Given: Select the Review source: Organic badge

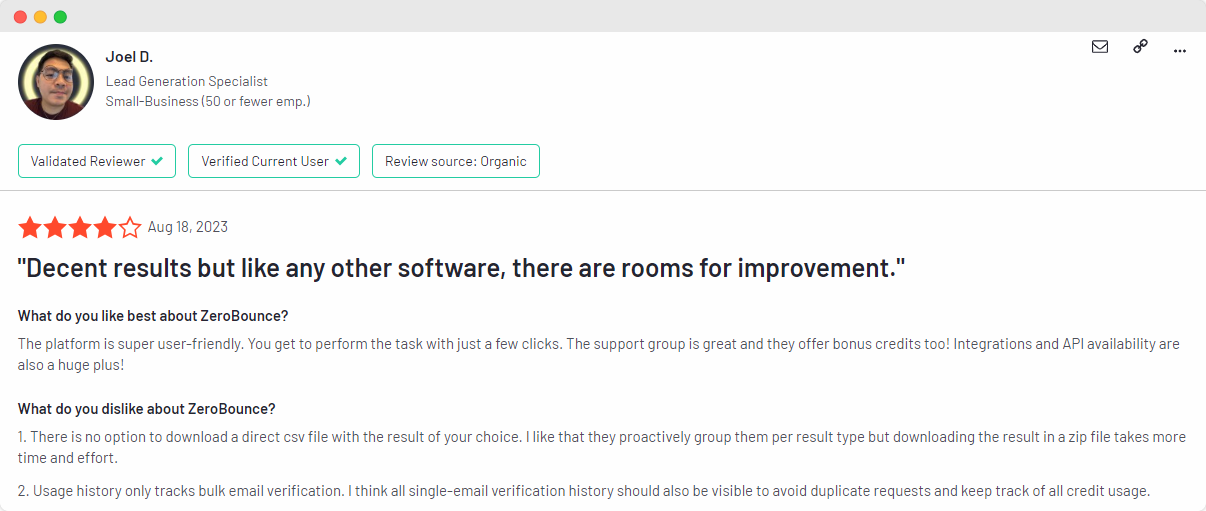Looking at the screenshot, I should click(x=456, y=161).
